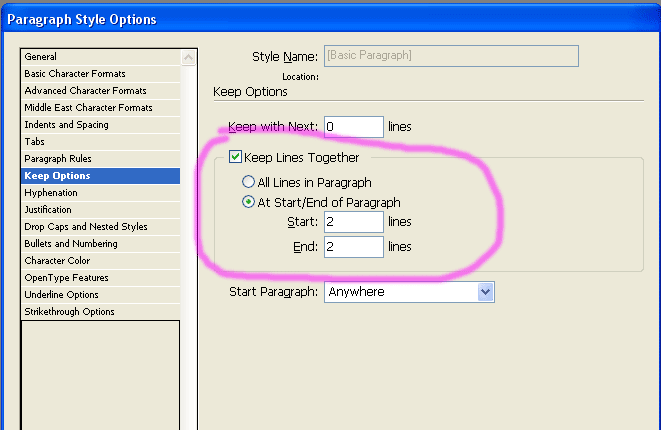
Task: Go to Indents and Spacing
Action: [x=100, y=125]
